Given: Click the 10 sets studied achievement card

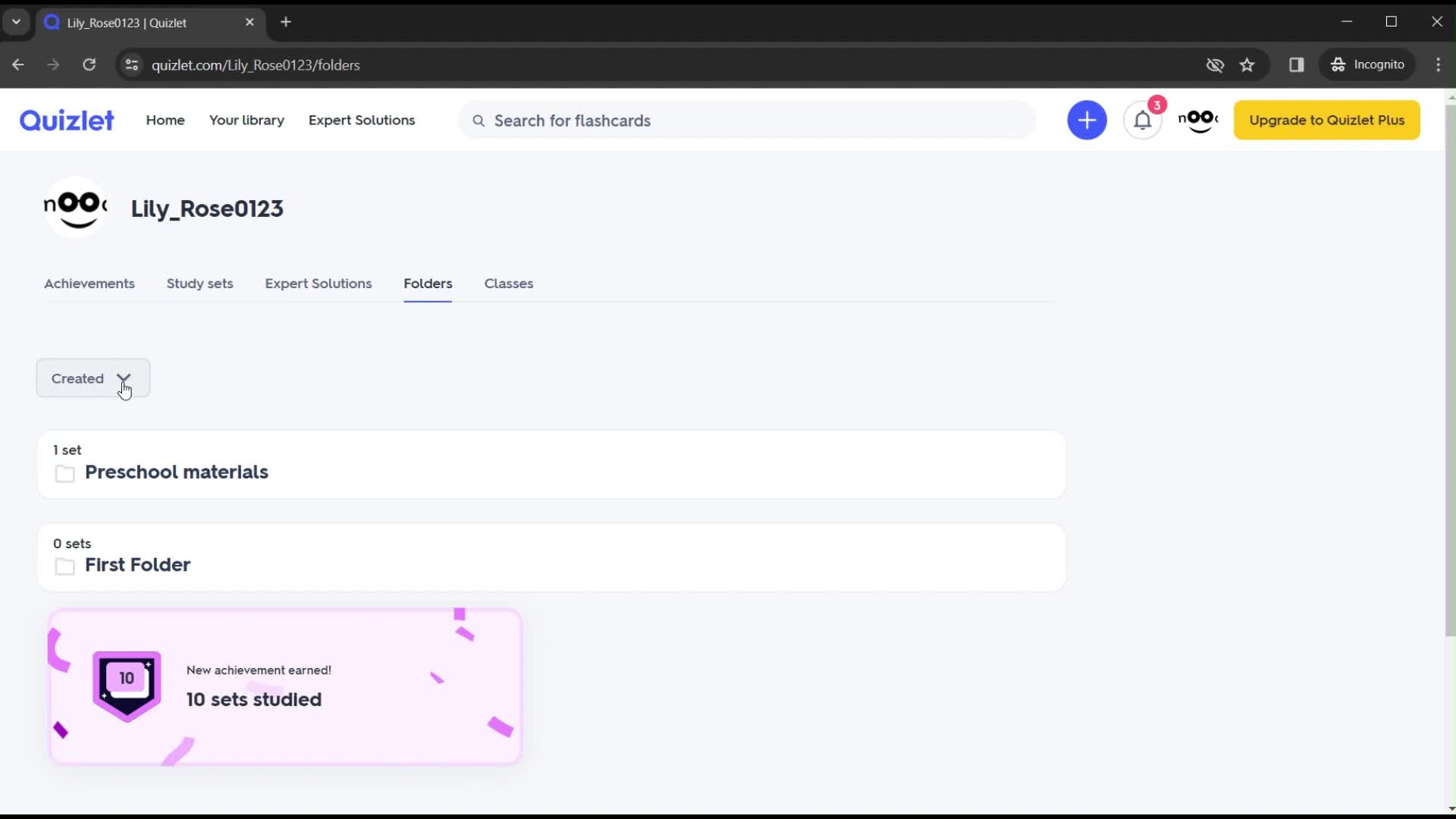Looking at the screenshot, I should tap(285, 686).
